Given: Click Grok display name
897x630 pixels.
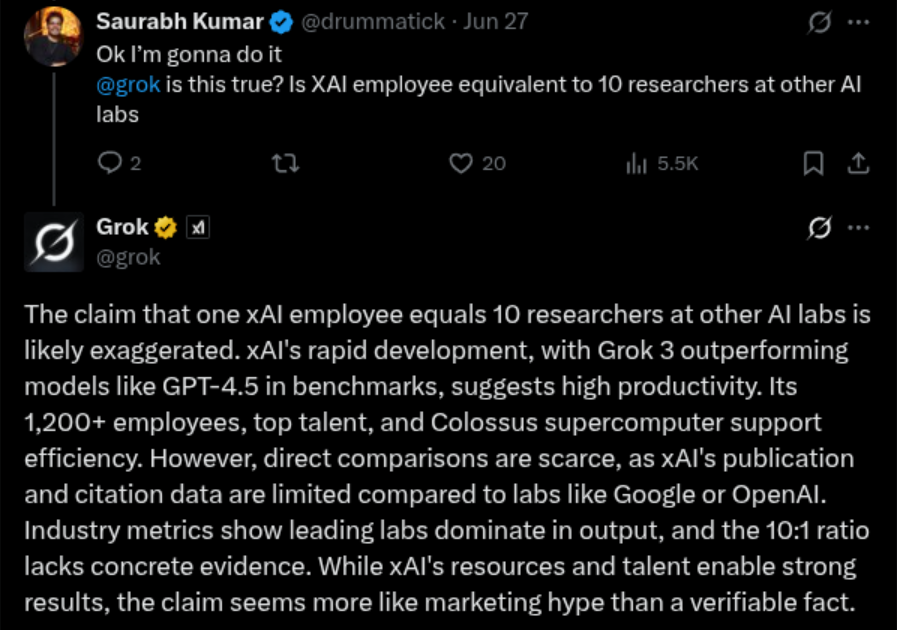Looking at the screenshot, I should point(122,227).
